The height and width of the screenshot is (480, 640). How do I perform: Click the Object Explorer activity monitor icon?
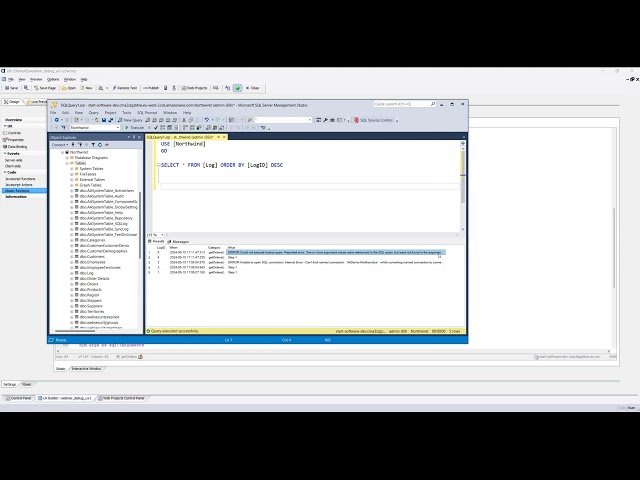pos(107,145)
